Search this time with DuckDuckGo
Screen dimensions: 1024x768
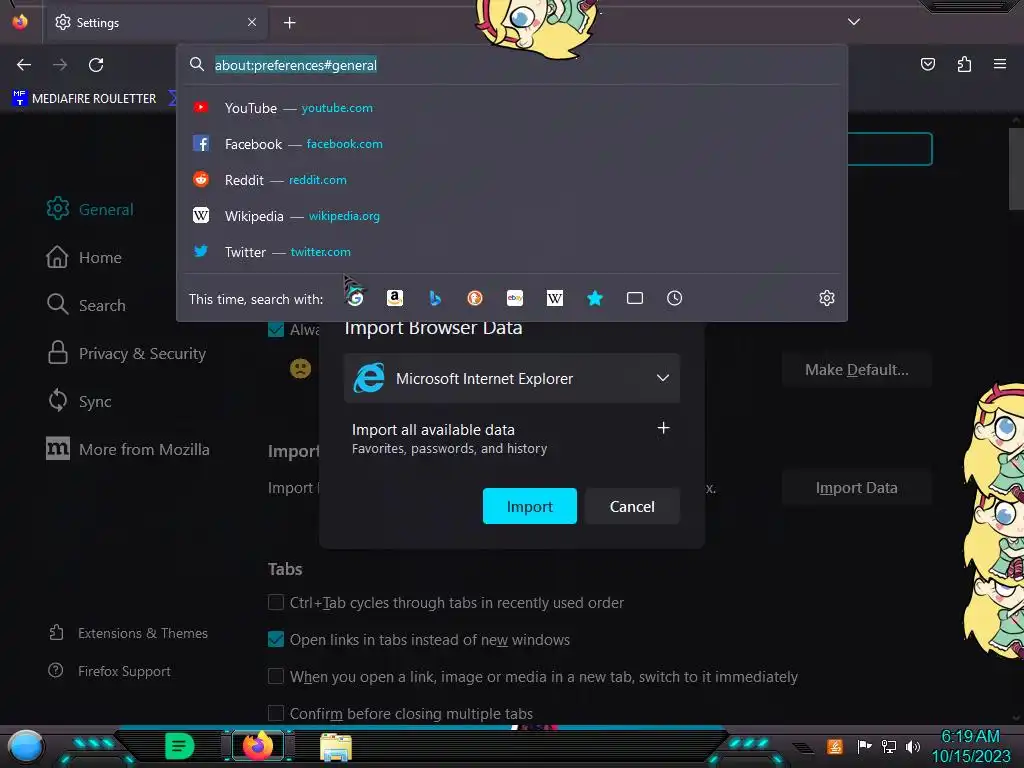pyautogui.click(x=475, y=298)
